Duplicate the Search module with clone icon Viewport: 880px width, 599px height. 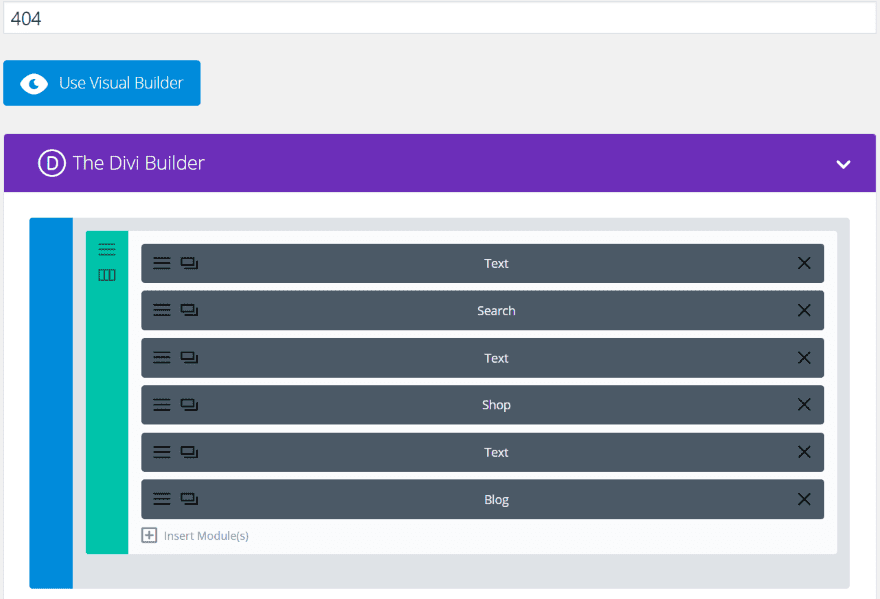[189, 311]
